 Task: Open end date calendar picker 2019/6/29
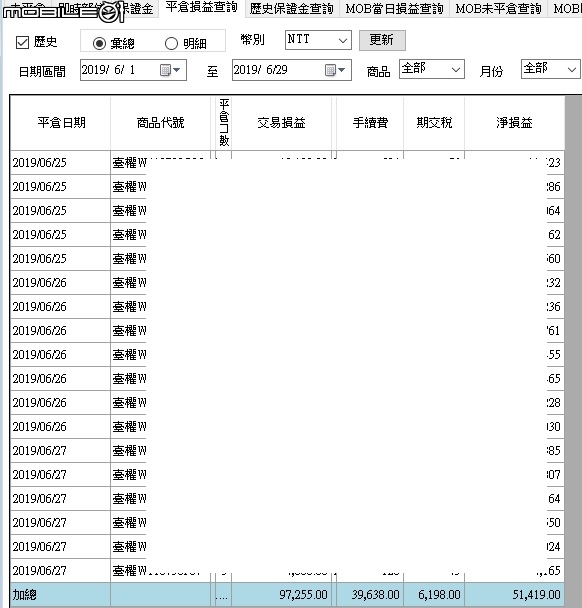(335, 70)
